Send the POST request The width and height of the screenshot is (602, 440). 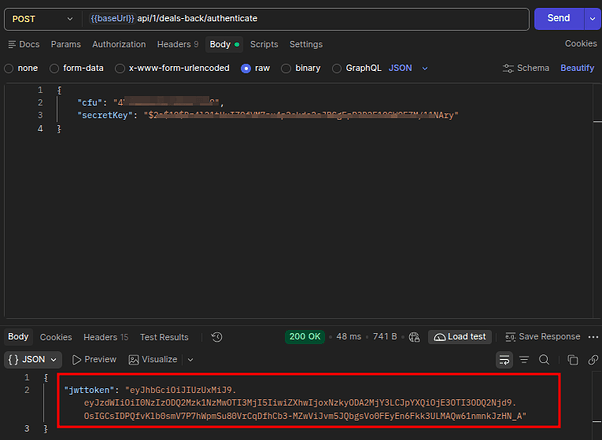559,18
